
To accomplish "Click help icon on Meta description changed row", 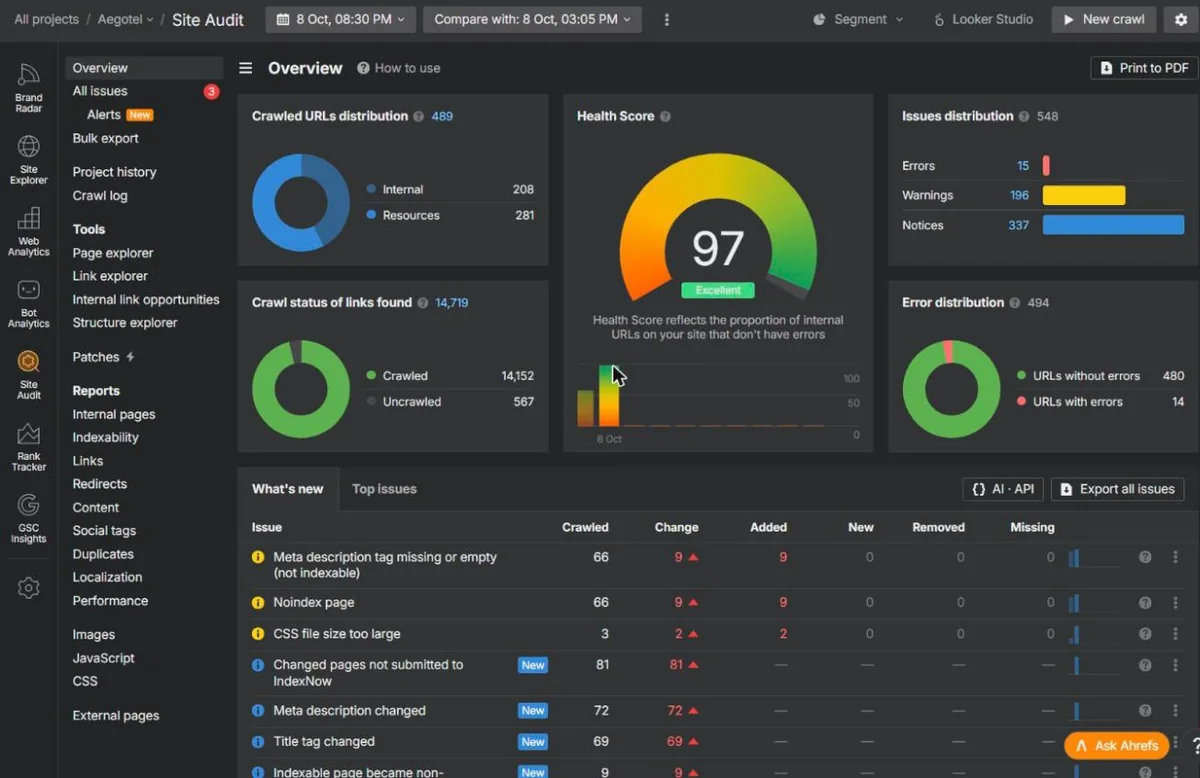I will coord(1145,711).
